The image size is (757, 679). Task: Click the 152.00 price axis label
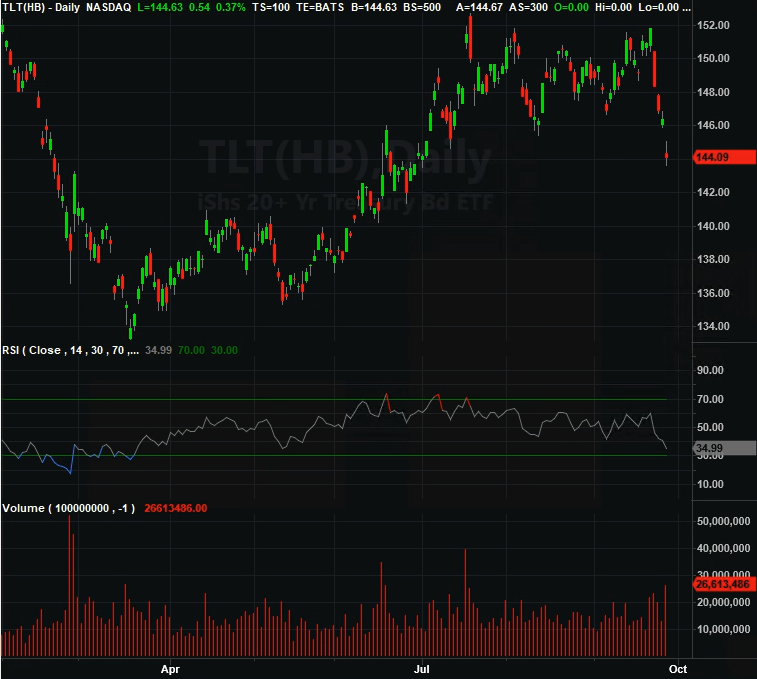pos(713,25)
